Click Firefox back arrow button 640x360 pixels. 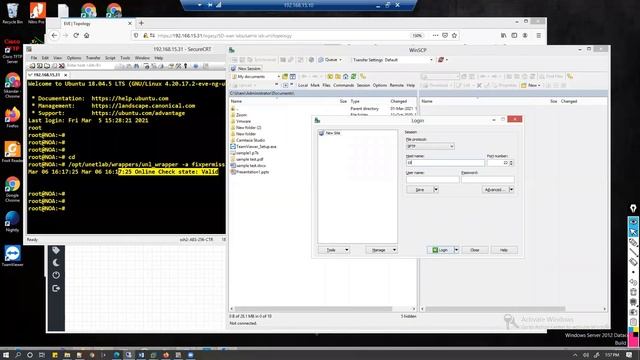coord(54,36)
